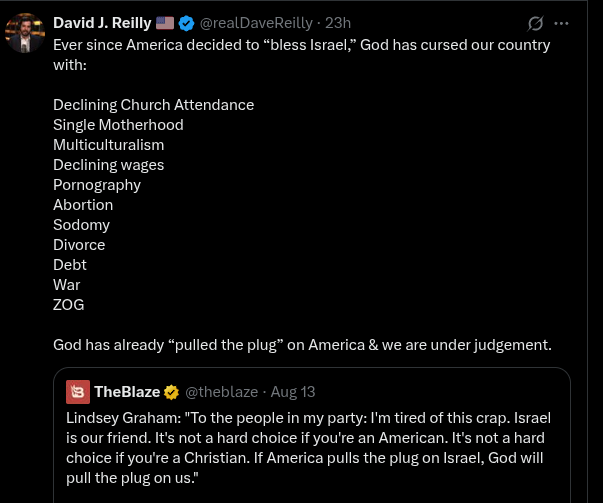Click the 23h timestamp

tap(339, 23)
